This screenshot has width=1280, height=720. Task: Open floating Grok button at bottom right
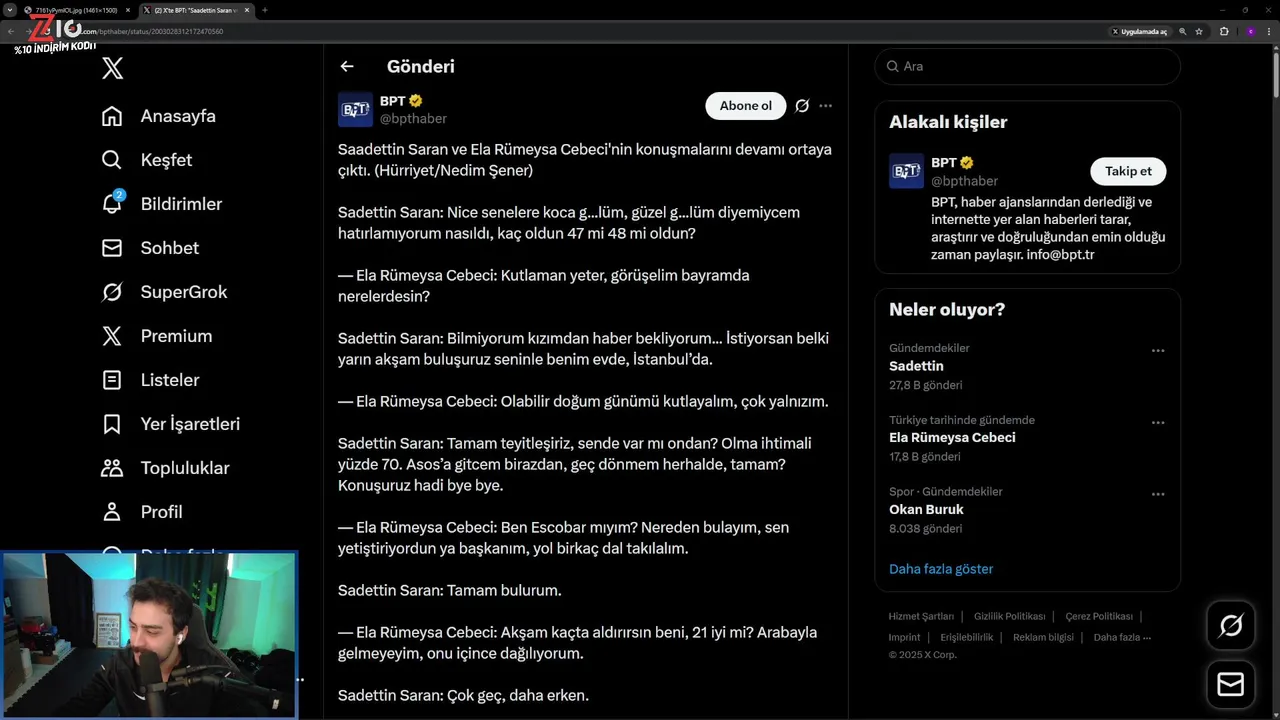point(1231,626)
